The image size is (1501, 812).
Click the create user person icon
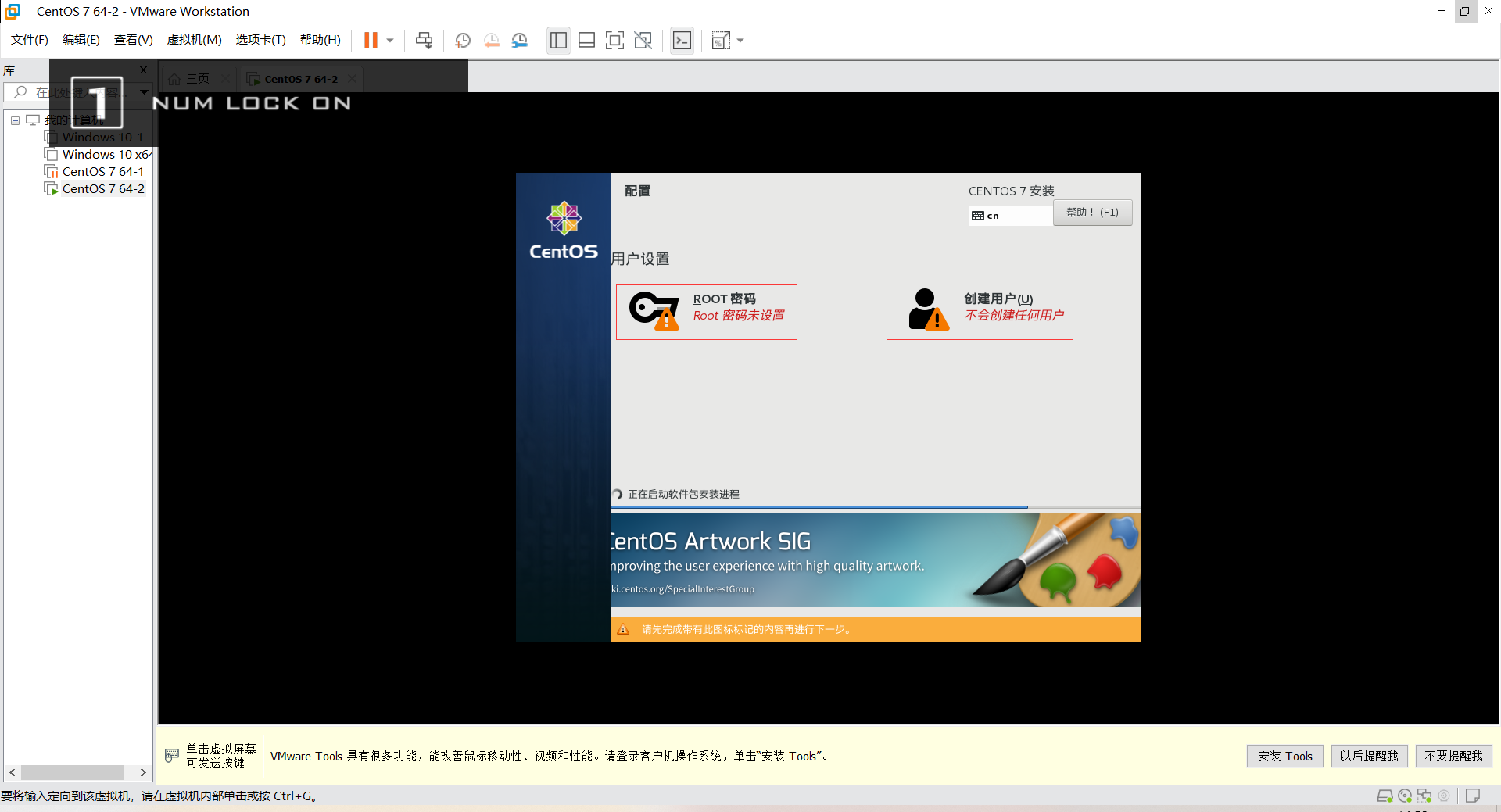click(x=928, y=309)
